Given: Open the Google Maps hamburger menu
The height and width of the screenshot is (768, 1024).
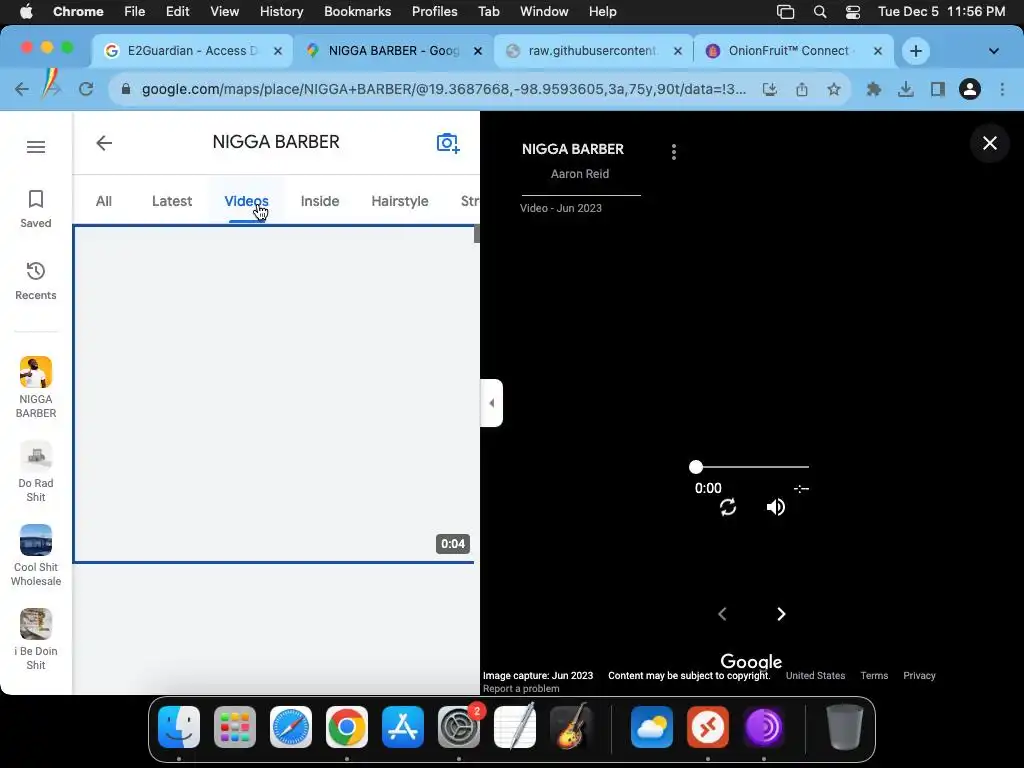Looking at the screenshot, I should click(x=36, y=147).
